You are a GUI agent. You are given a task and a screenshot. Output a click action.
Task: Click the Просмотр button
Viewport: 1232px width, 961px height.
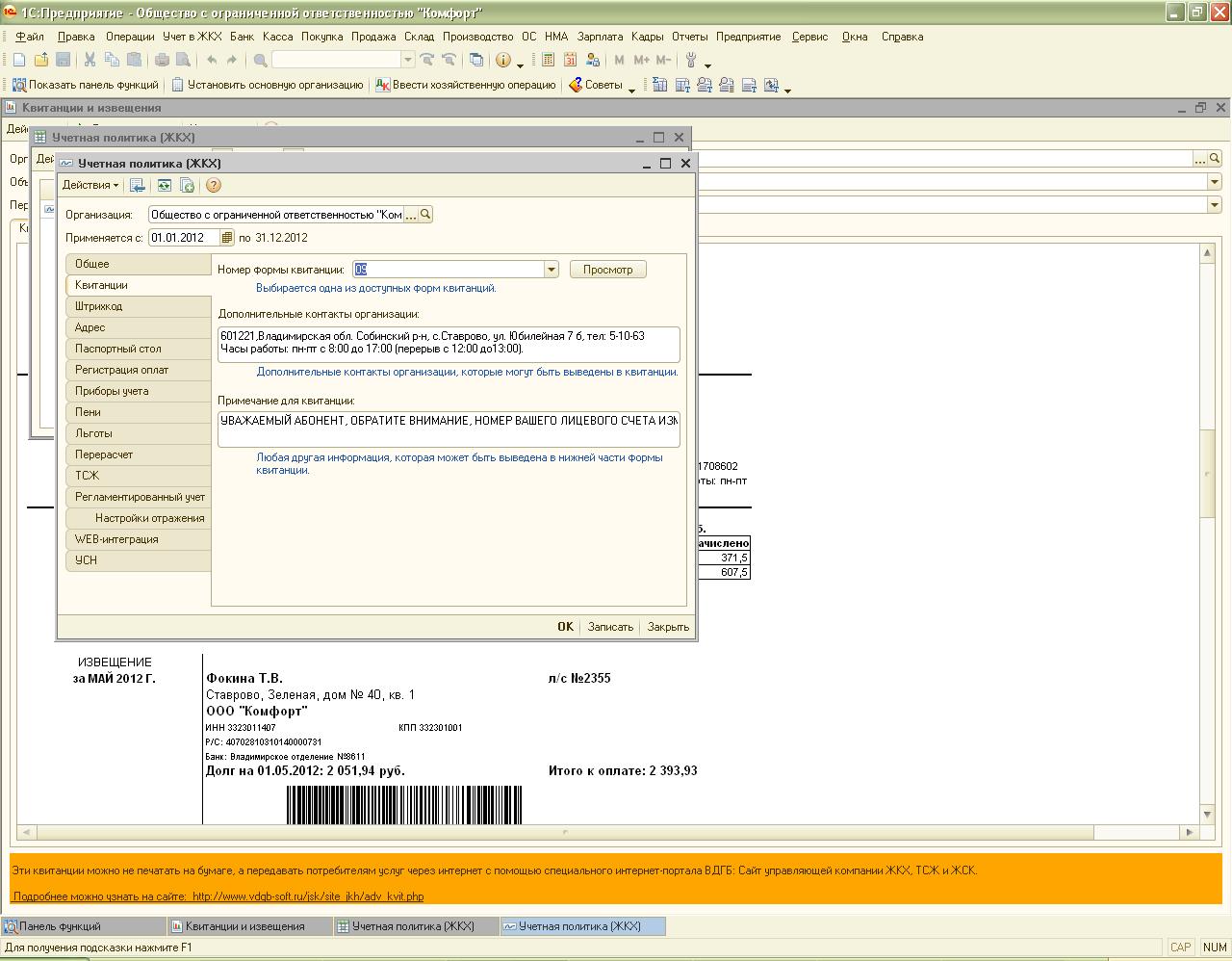click(607, 270)
